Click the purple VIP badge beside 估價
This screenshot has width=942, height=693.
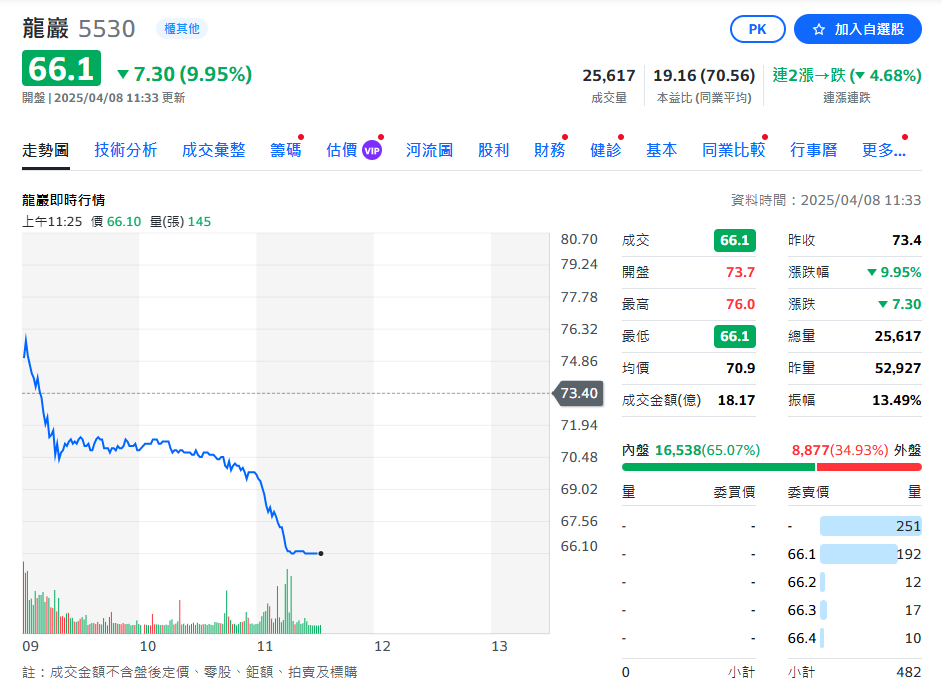372,150
